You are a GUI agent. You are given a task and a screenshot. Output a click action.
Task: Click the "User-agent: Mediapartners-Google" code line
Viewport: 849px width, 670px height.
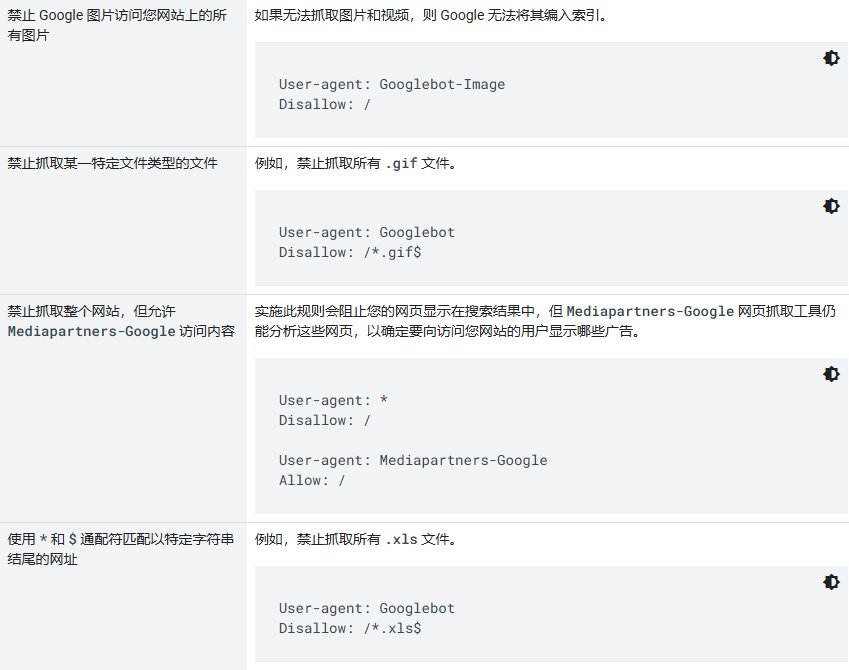click(412, 460)
